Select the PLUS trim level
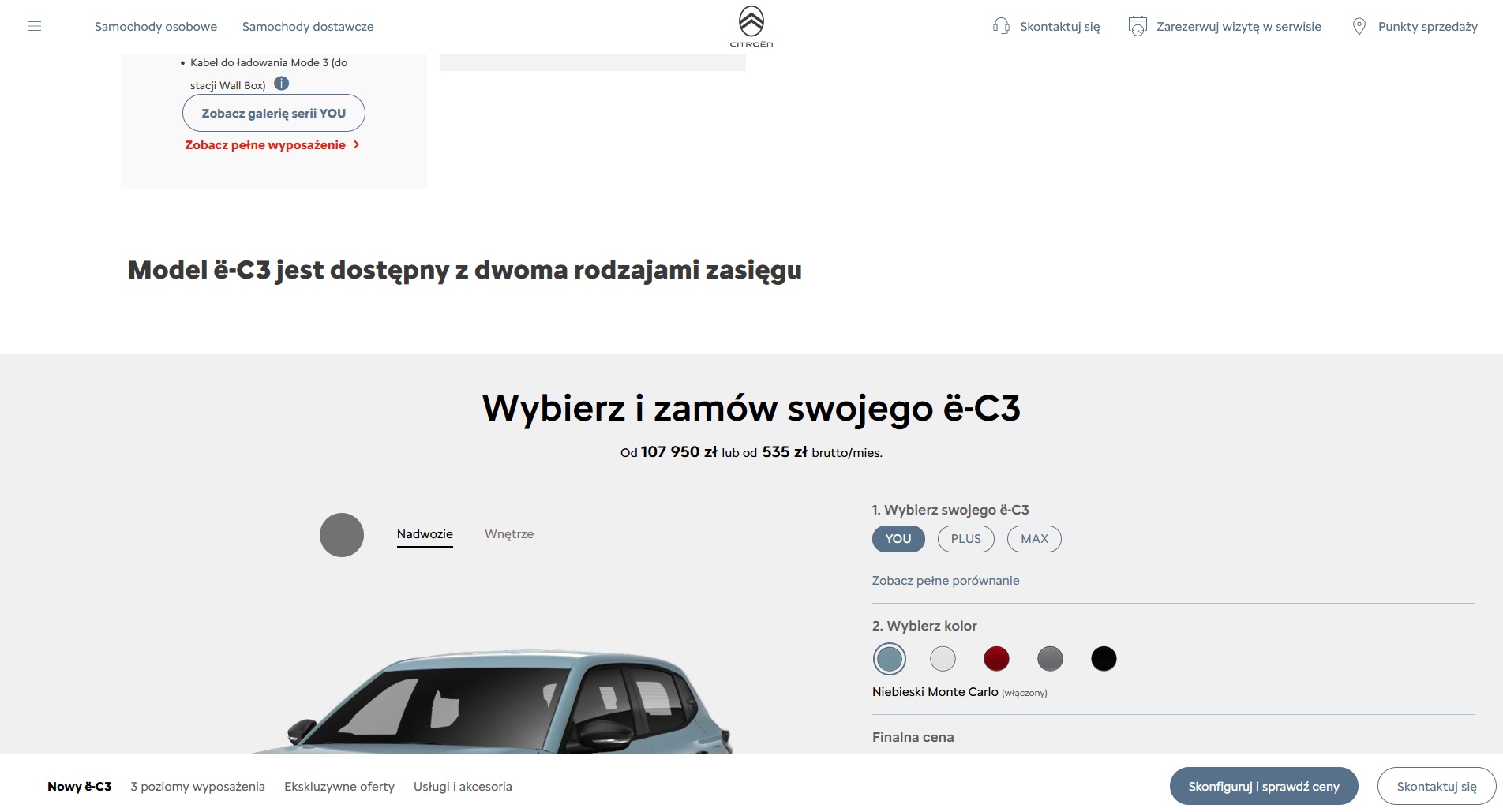Screen dimensions: 1503x812 coord(966,539)
